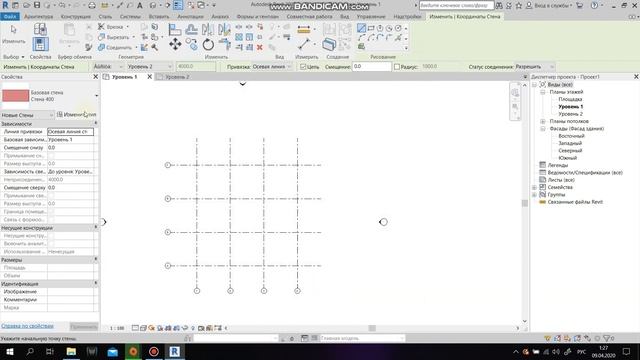Switch to the Архитектура ribbon tab
The width and height of the screenshot is (640, 360).
click(x=39, y=17)
